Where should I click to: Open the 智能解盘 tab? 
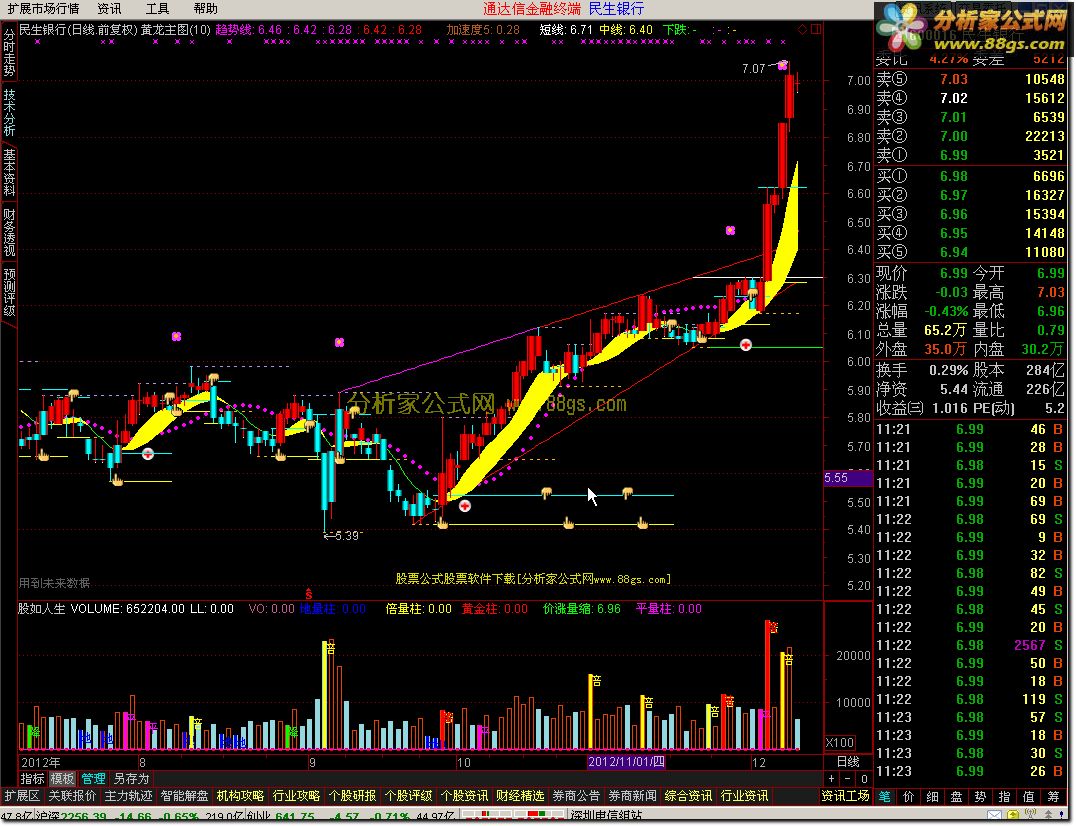click(x=185, y=796)
